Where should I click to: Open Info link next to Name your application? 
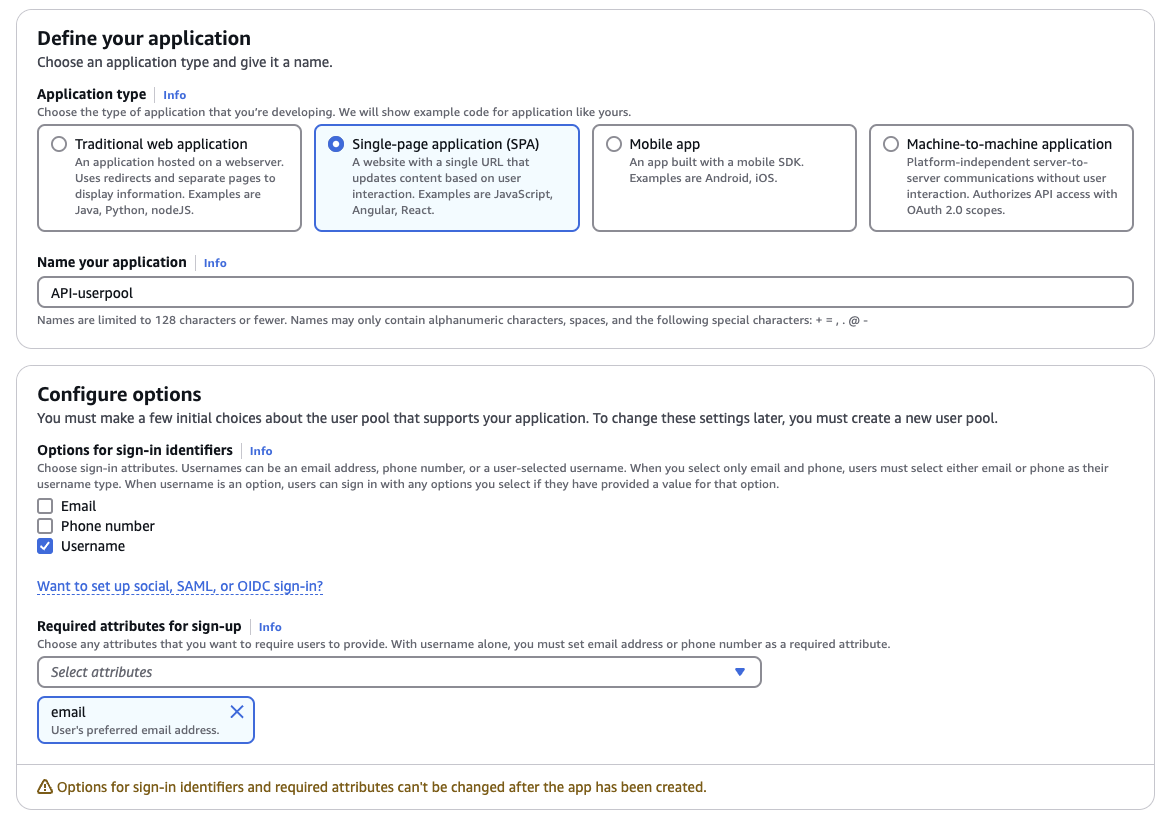215,263
